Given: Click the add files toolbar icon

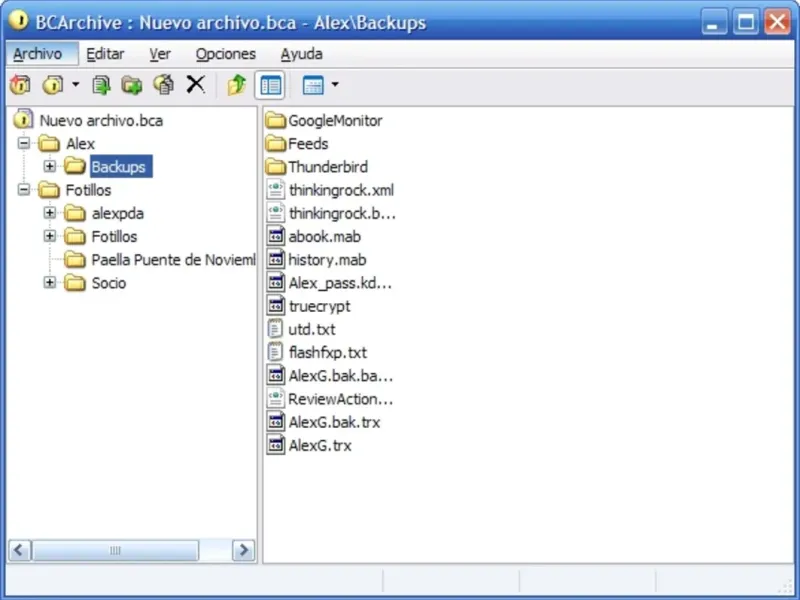Looking at the screenshot, I should [x=101, y=85].
